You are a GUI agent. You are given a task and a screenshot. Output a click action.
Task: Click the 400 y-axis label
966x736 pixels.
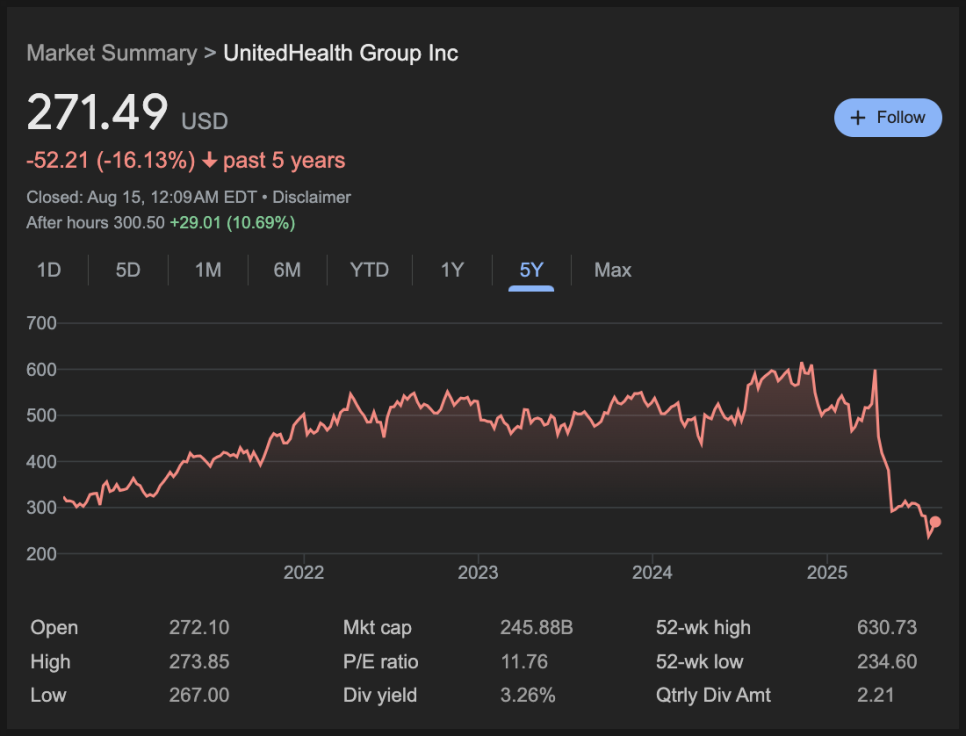(x=41, y=461)
